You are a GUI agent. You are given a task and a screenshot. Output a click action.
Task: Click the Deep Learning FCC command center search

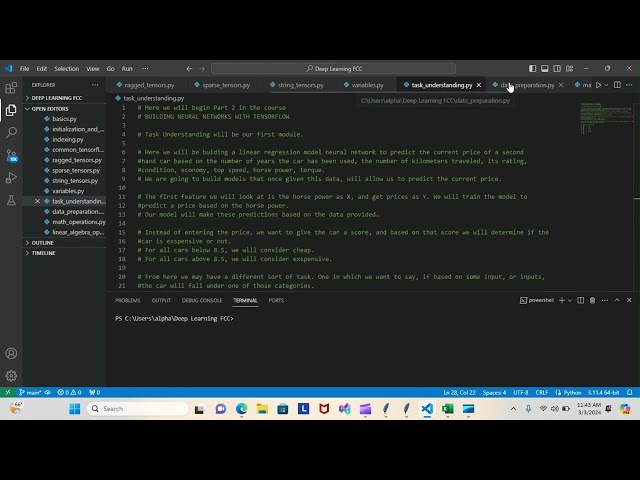333,69
